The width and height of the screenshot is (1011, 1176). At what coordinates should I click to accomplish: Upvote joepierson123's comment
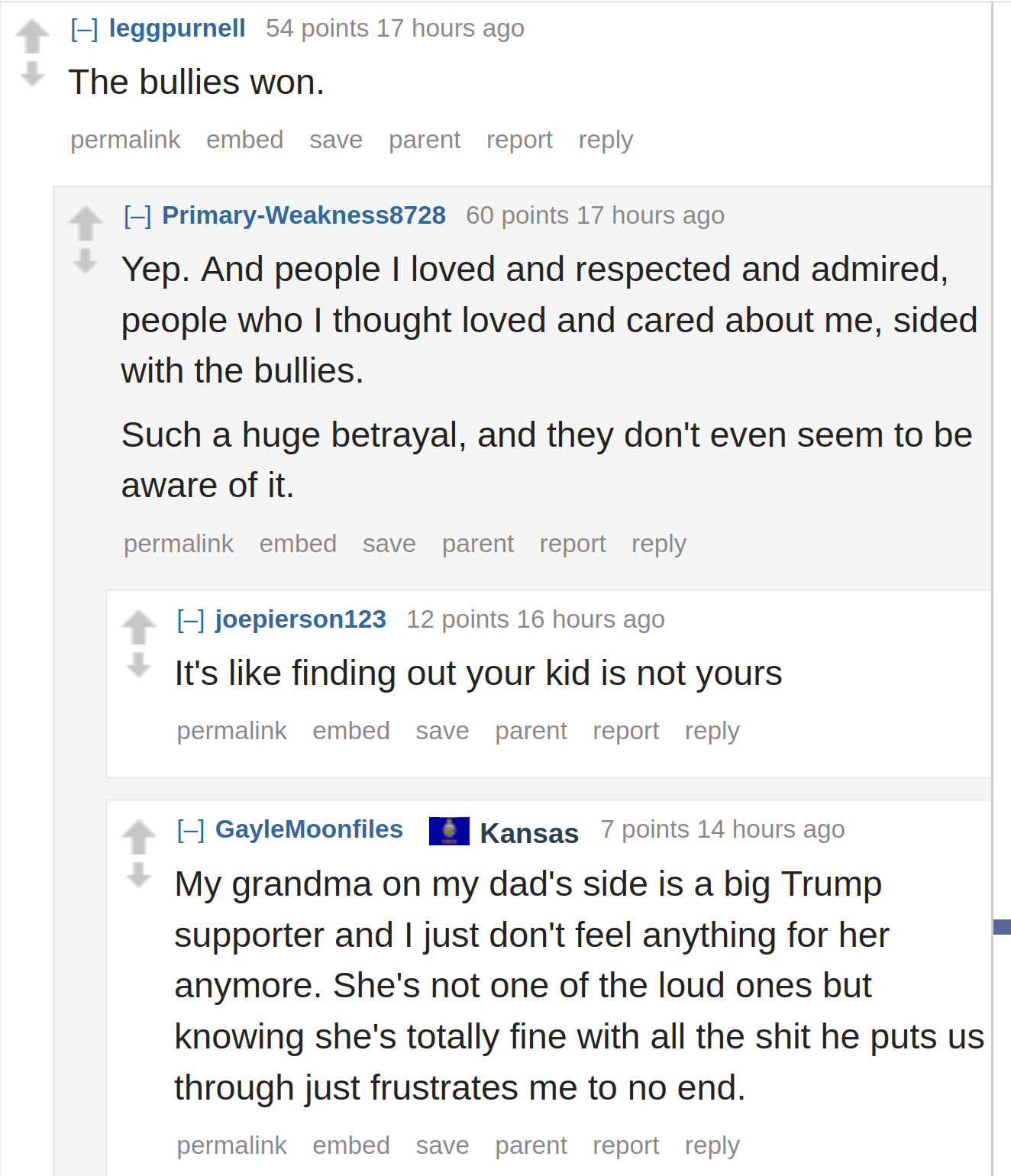pyautogui.click(x=139, y=627)
